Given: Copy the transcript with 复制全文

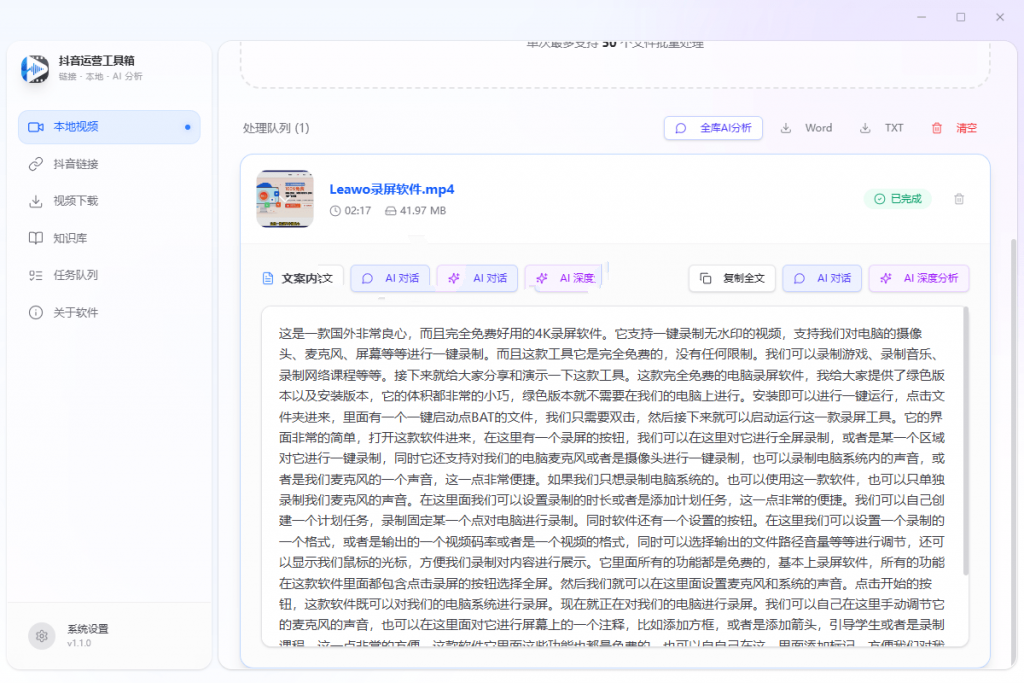Looking at the screenshot, I should tap(732, 278).
